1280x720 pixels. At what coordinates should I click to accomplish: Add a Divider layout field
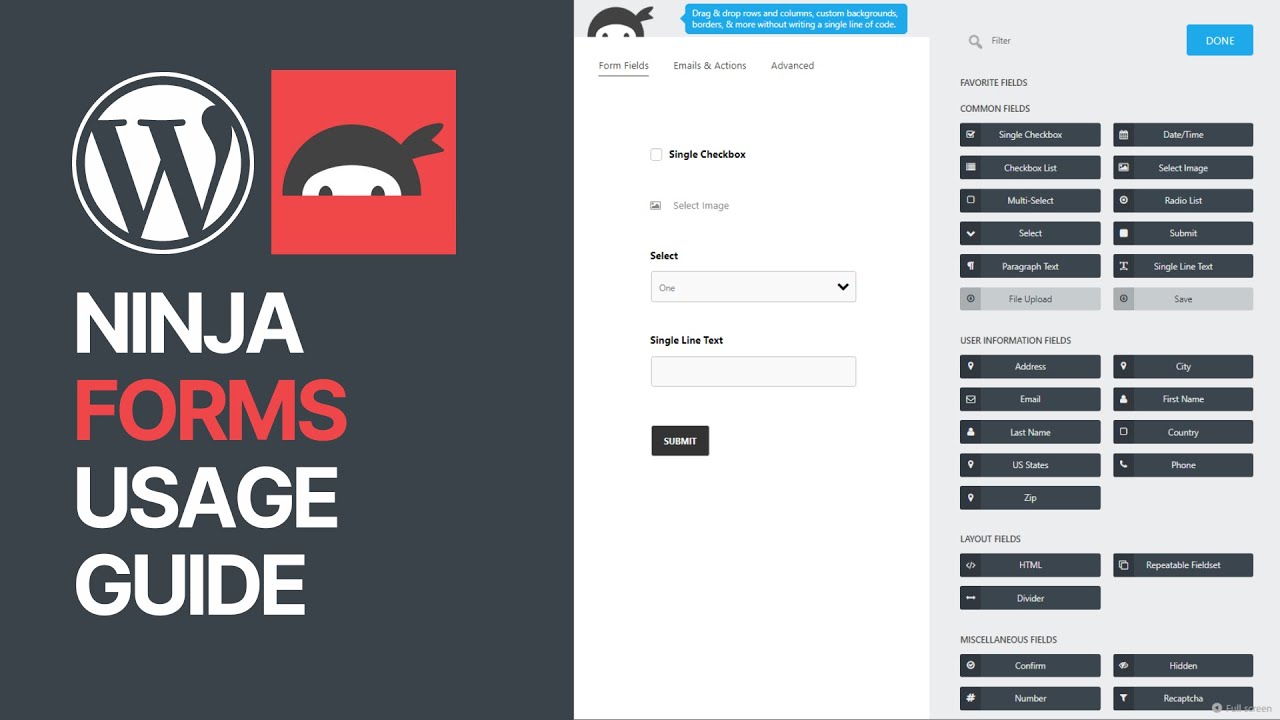[x=1030, y=598]
